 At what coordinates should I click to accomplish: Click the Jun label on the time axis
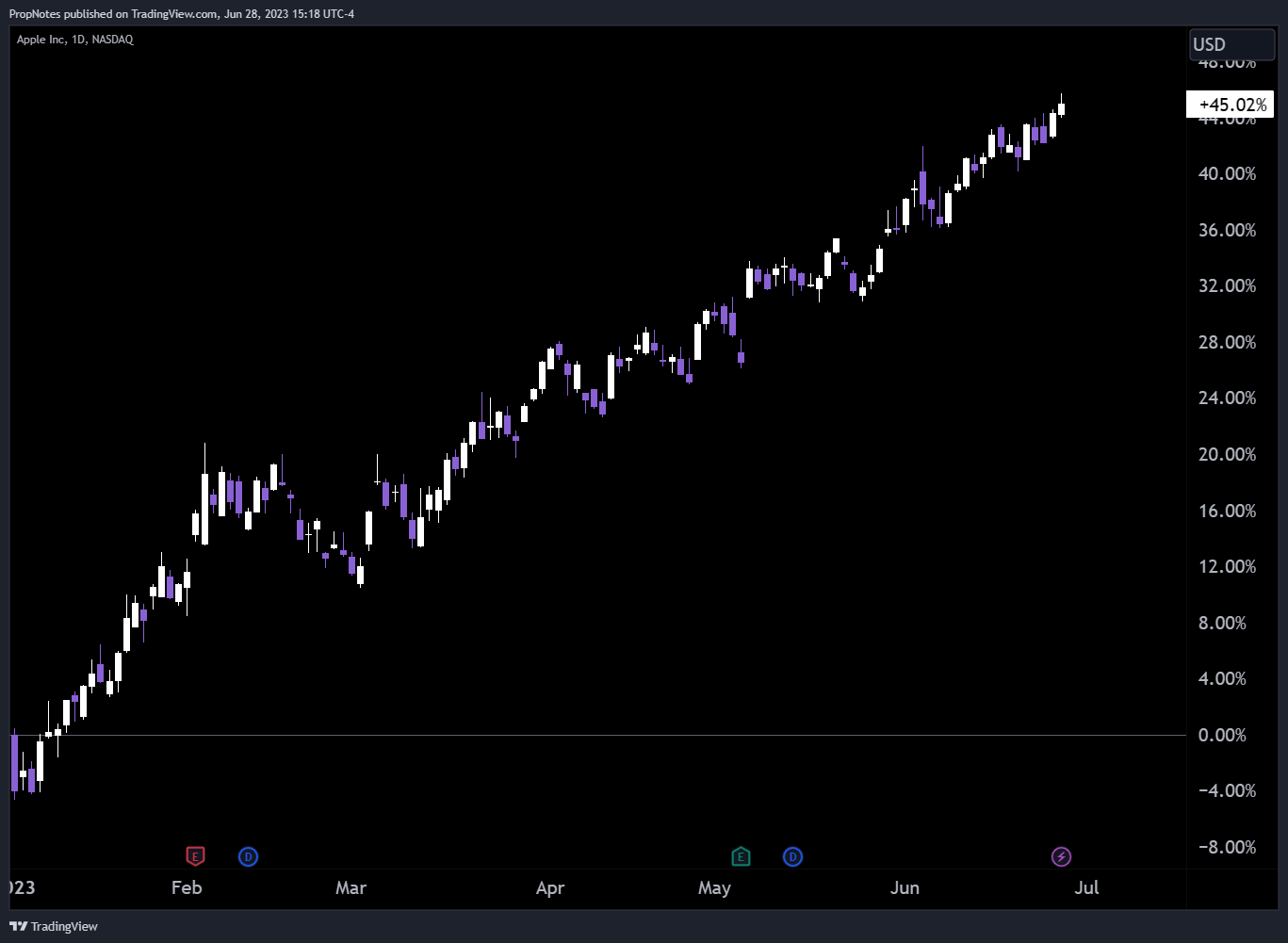pos(905,887)
